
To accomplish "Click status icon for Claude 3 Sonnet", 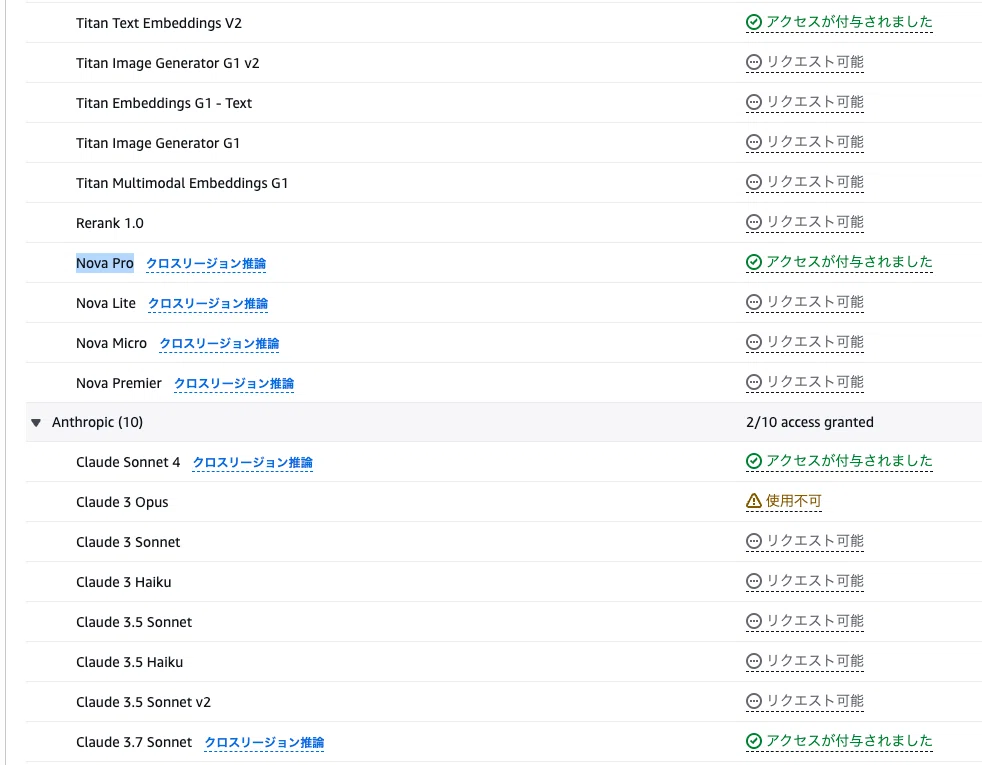I will 754,542.
